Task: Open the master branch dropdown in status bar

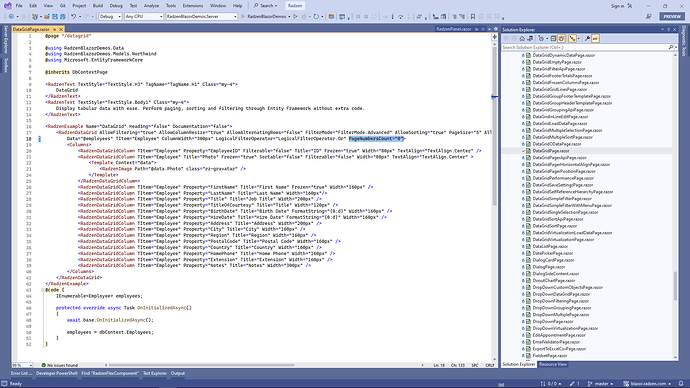Action: 601,384
